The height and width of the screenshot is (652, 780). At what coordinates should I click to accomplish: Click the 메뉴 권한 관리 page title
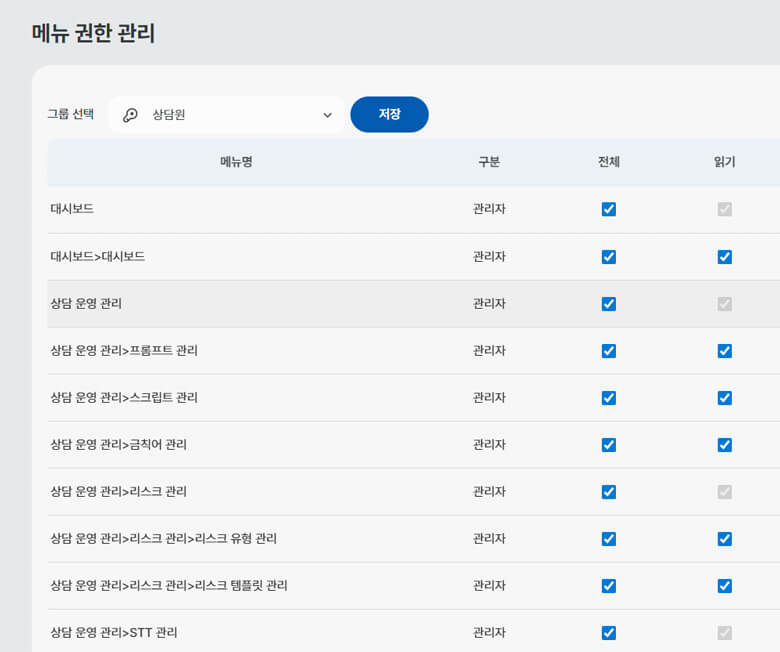(x=94, y=33)
